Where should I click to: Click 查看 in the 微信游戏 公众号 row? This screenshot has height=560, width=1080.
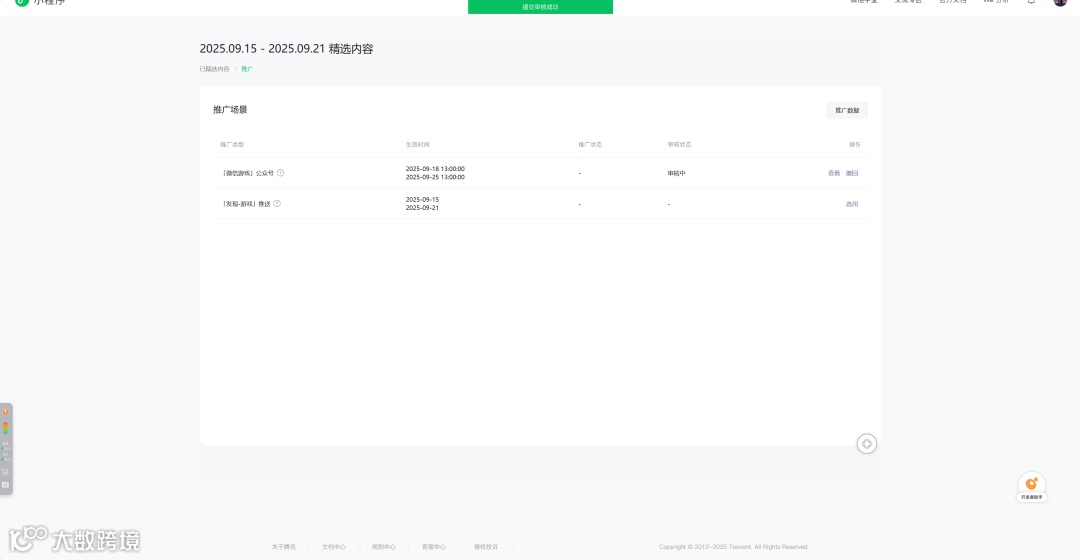(x=833, y=173)
